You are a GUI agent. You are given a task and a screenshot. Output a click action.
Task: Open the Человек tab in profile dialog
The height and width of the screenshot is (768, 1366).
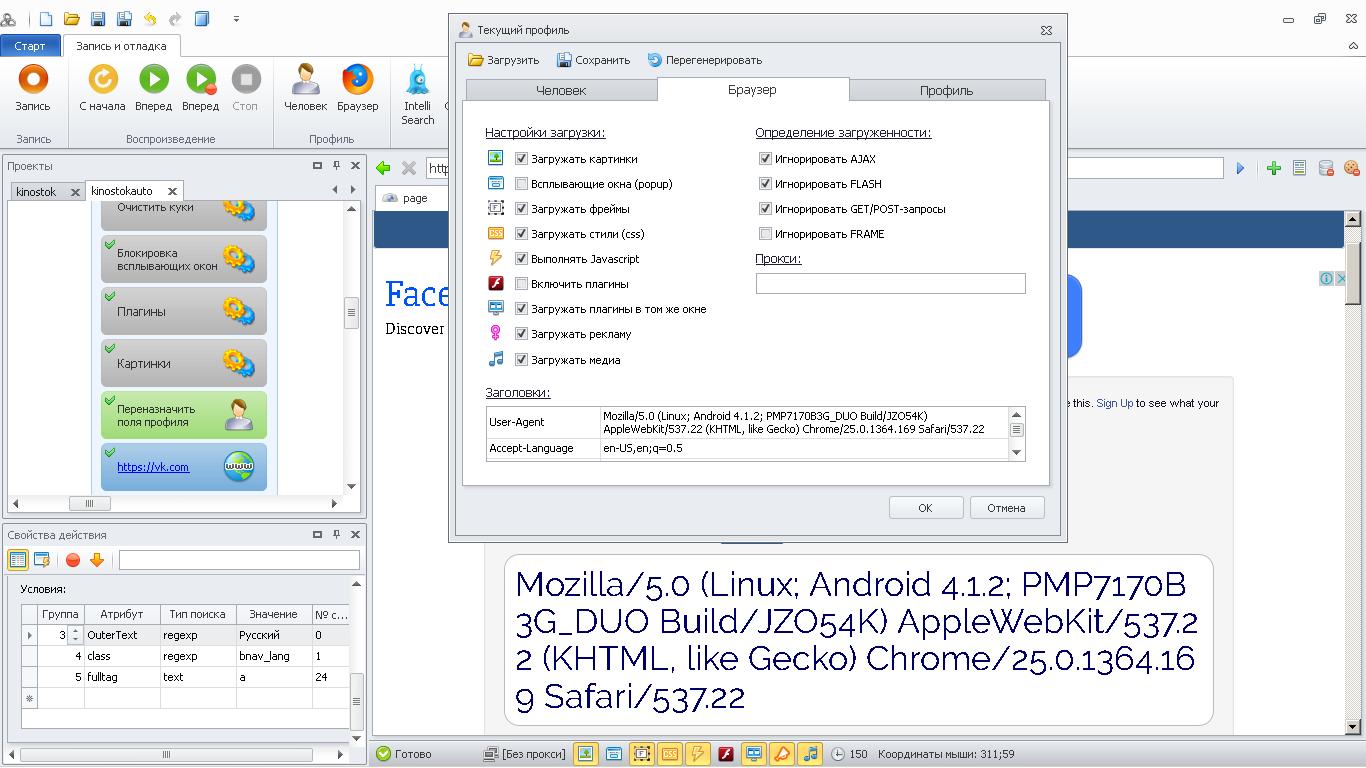tap(561, 90)
